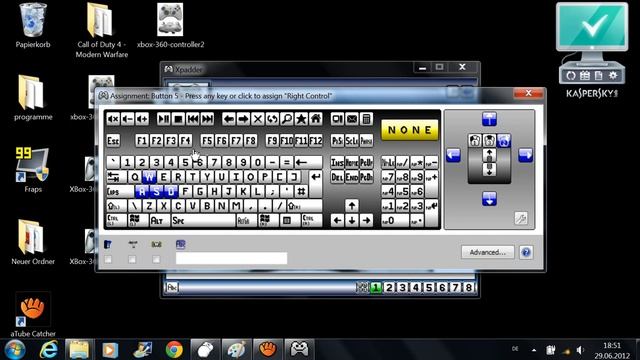
Task: Switch to Xpadder set 7
Action: pos(456,288)
